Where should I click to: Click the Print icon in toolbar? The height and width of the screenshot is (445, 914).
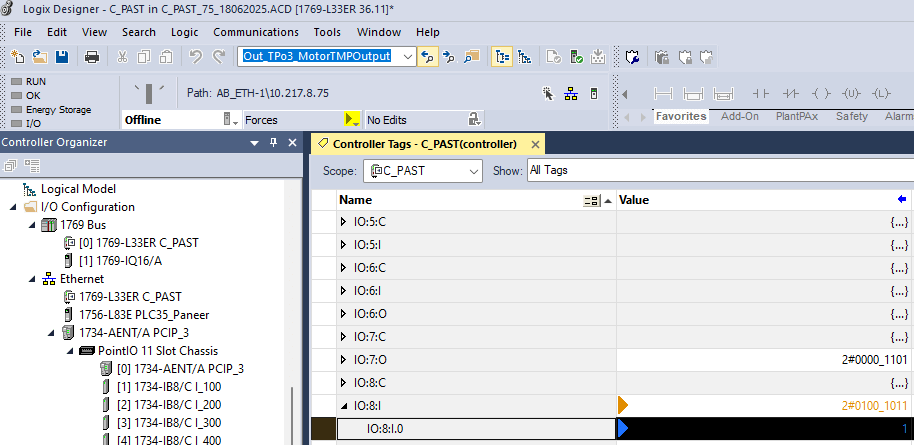[92, 57]
